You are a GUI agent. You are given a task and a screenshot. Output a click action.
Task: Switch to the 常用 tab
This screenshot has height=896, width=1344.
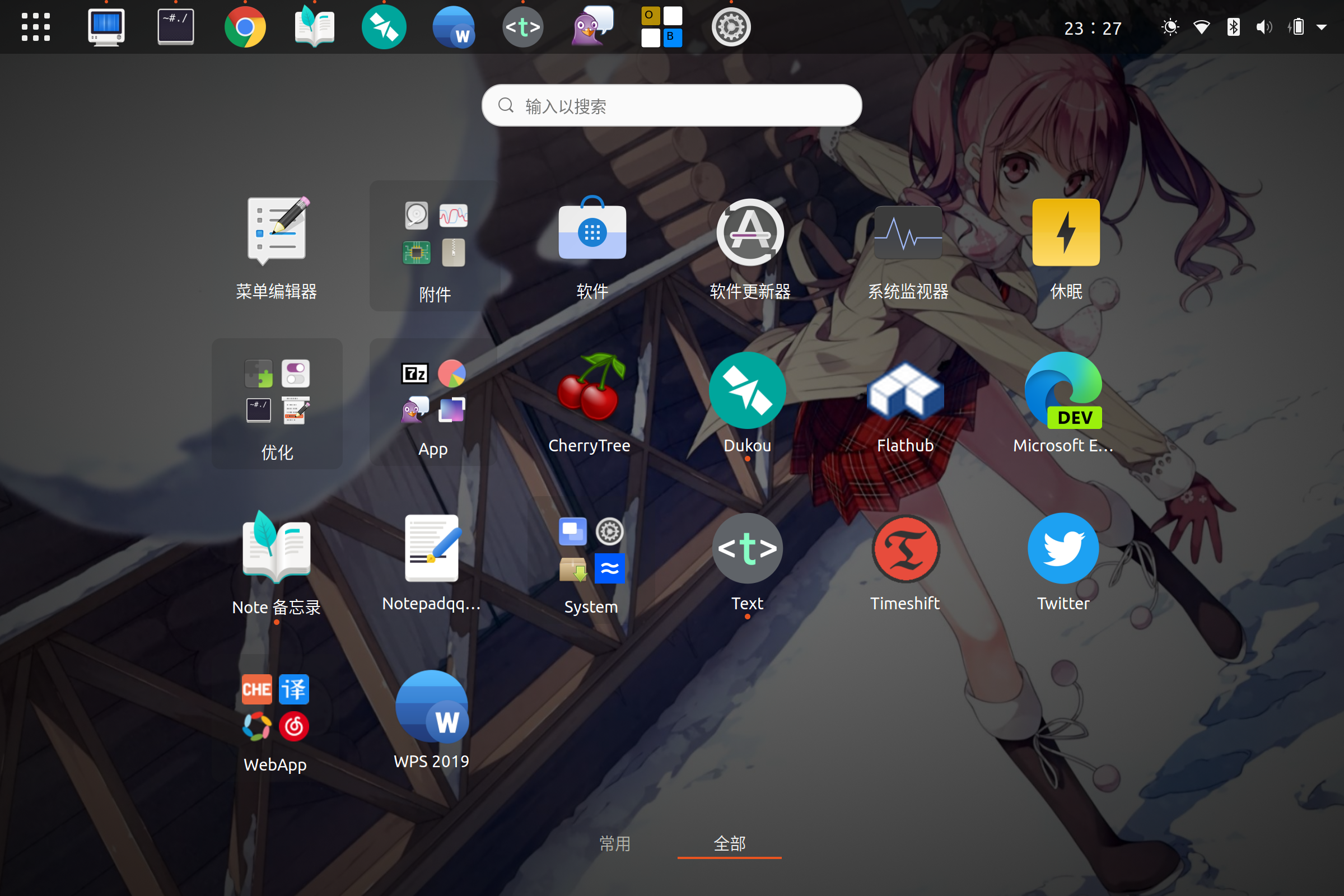tap(615, 843)
